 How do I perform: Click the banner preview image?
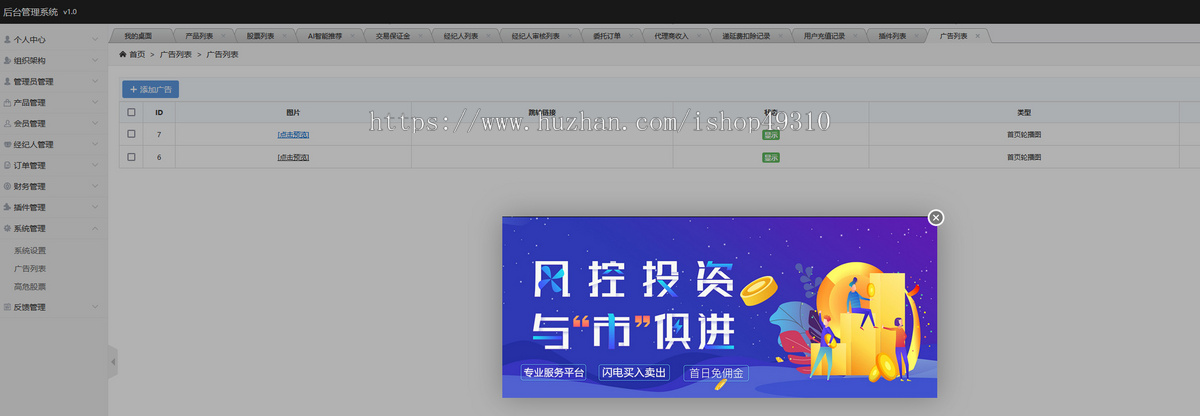point(720,307)
